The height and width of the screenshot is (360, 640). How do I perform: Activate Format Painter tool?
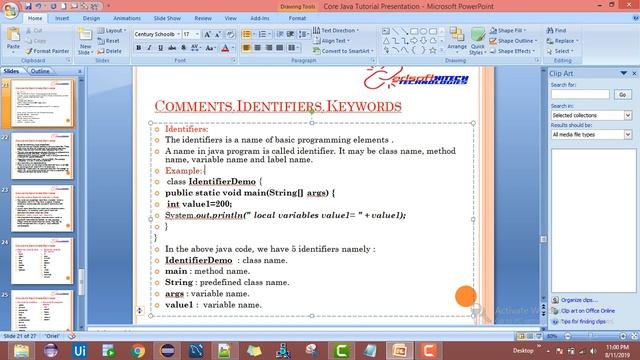(47, 51)
